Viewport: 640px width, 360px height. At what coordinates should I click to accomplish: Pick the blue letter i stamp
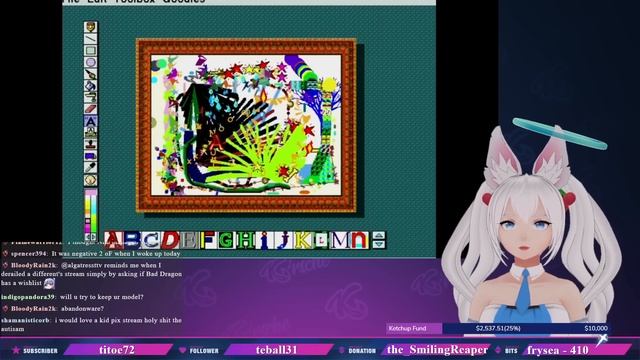click(264, 240)
